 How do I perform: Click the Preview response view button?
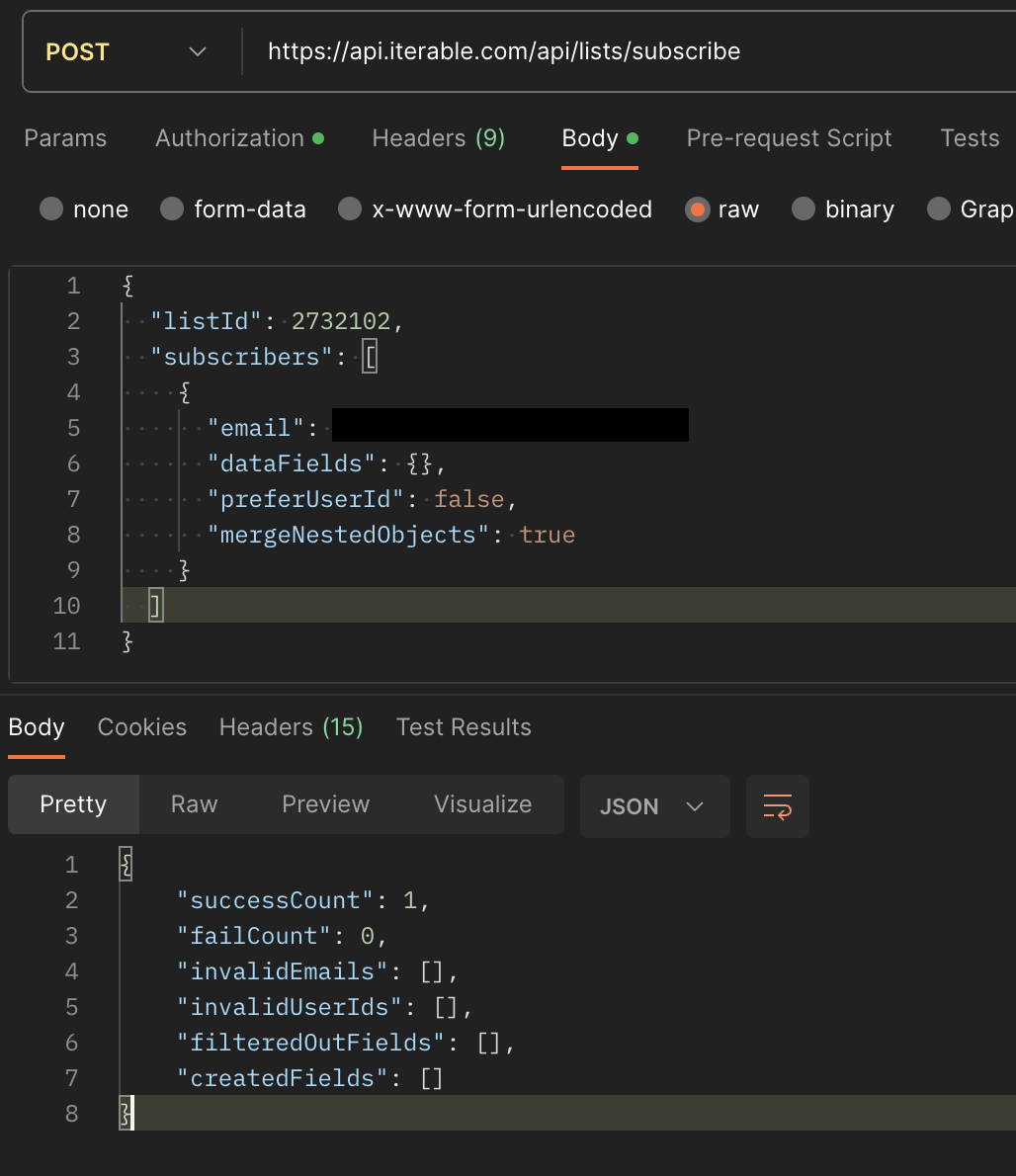pyautogui.click(x=325, y=804)
